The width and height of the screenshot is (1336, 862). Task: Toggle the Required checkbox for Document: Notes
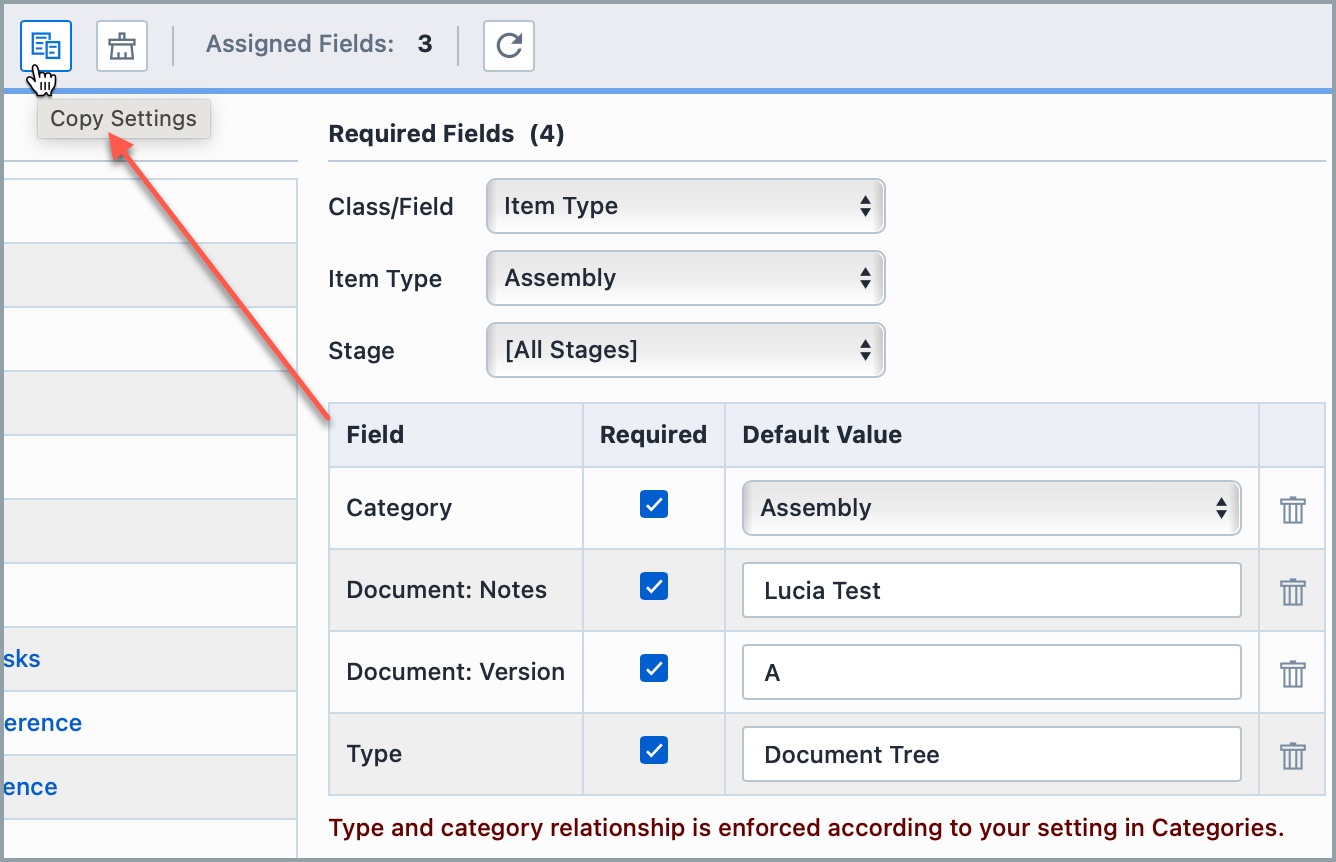(x=653, y=586)
